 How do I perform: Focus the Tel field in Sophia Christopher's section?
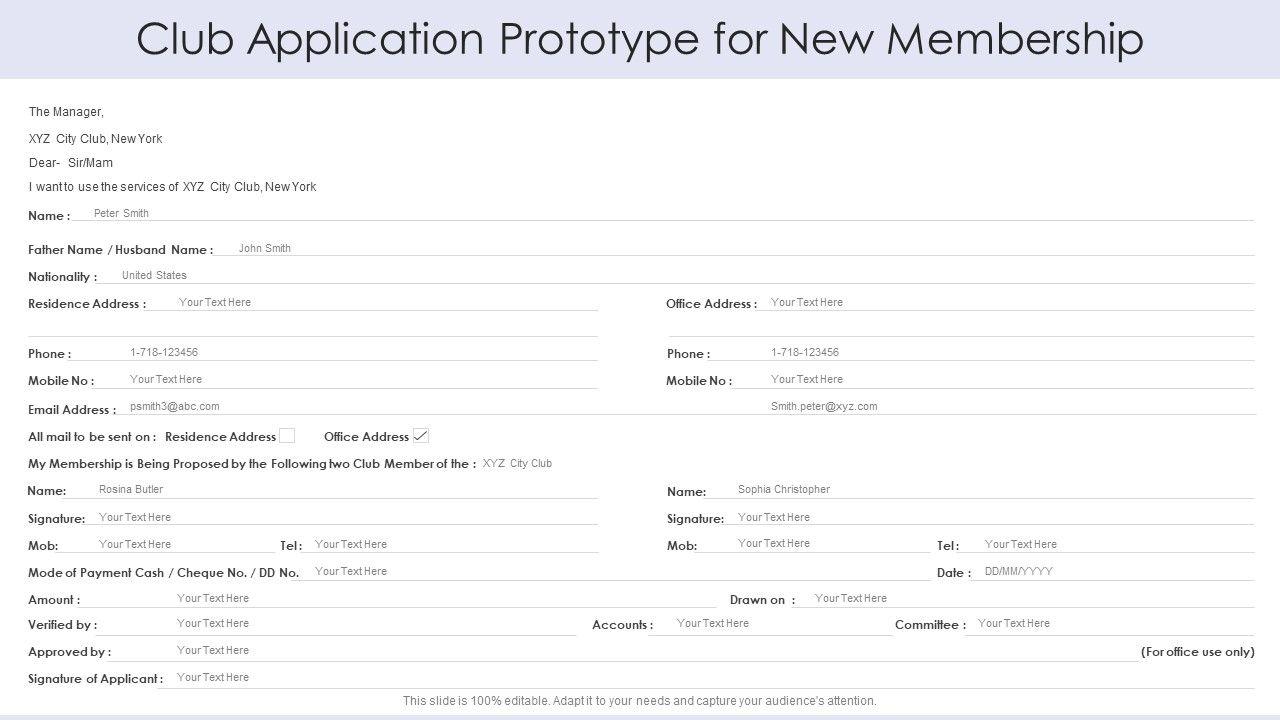pyautogui.click(x=1108, y=544)
